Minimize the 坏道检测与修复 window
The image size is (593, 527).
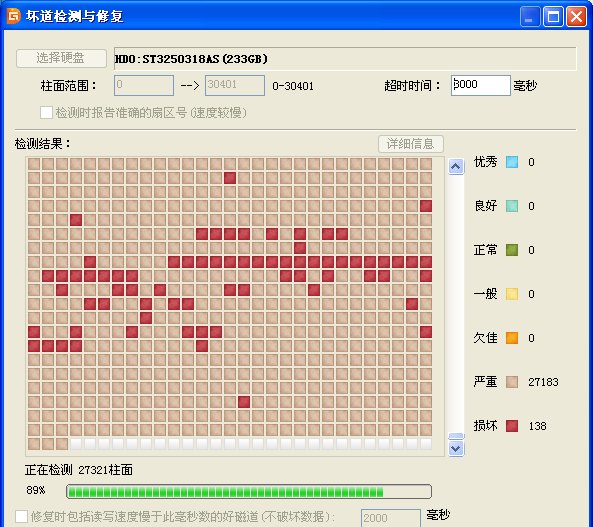[530, 16]
